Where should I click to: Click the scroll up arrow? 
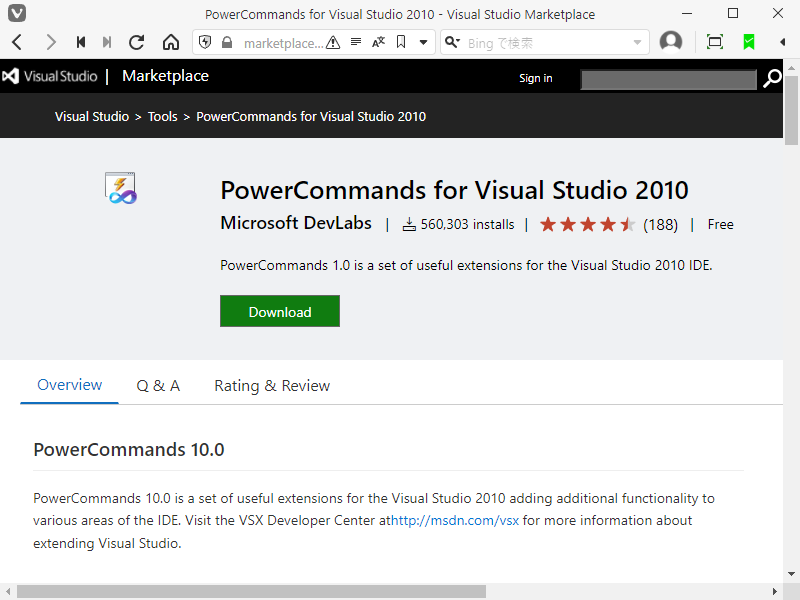[791, 68]
